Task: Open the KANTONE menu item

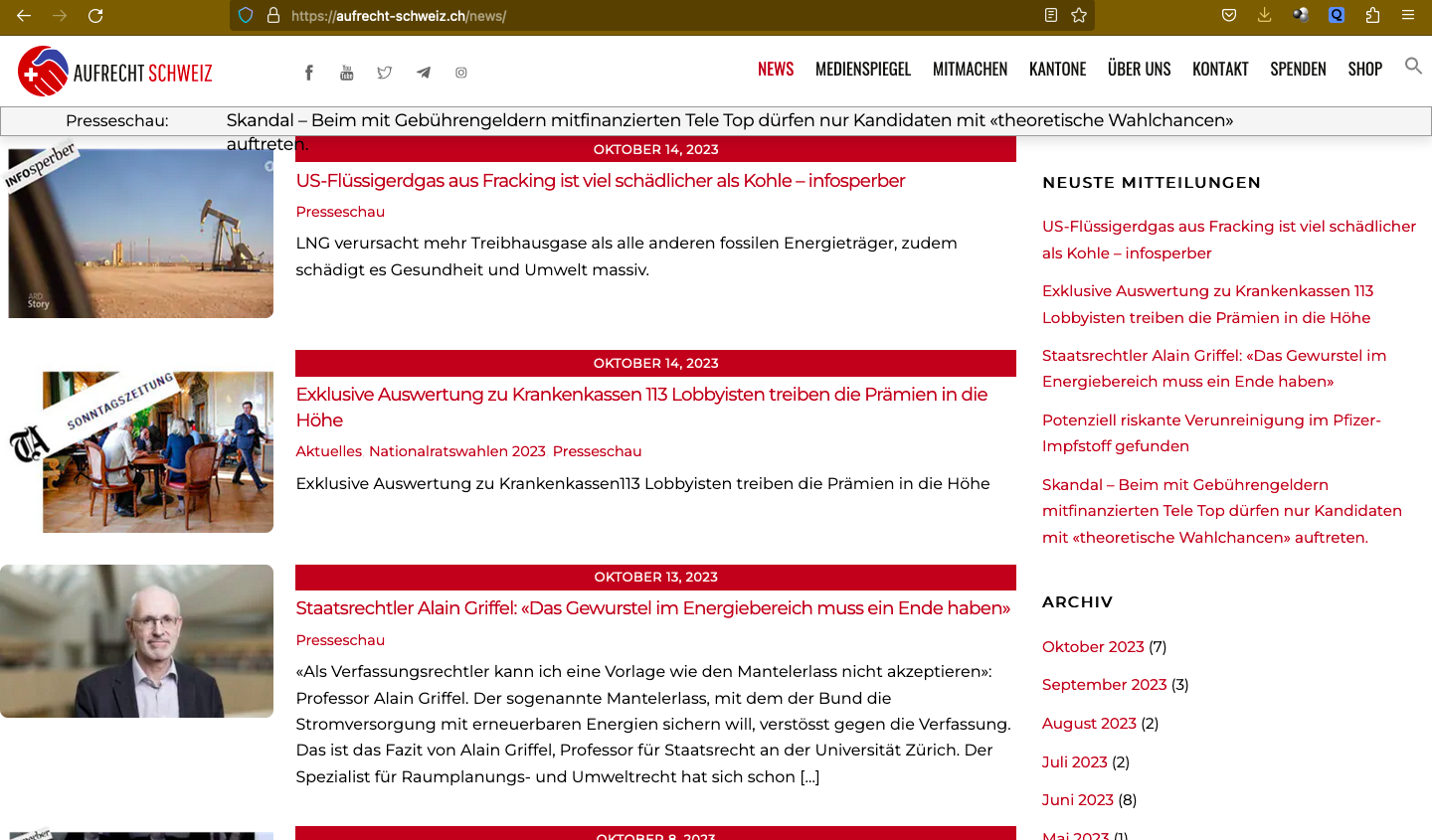Action: tap(1058, 69)
